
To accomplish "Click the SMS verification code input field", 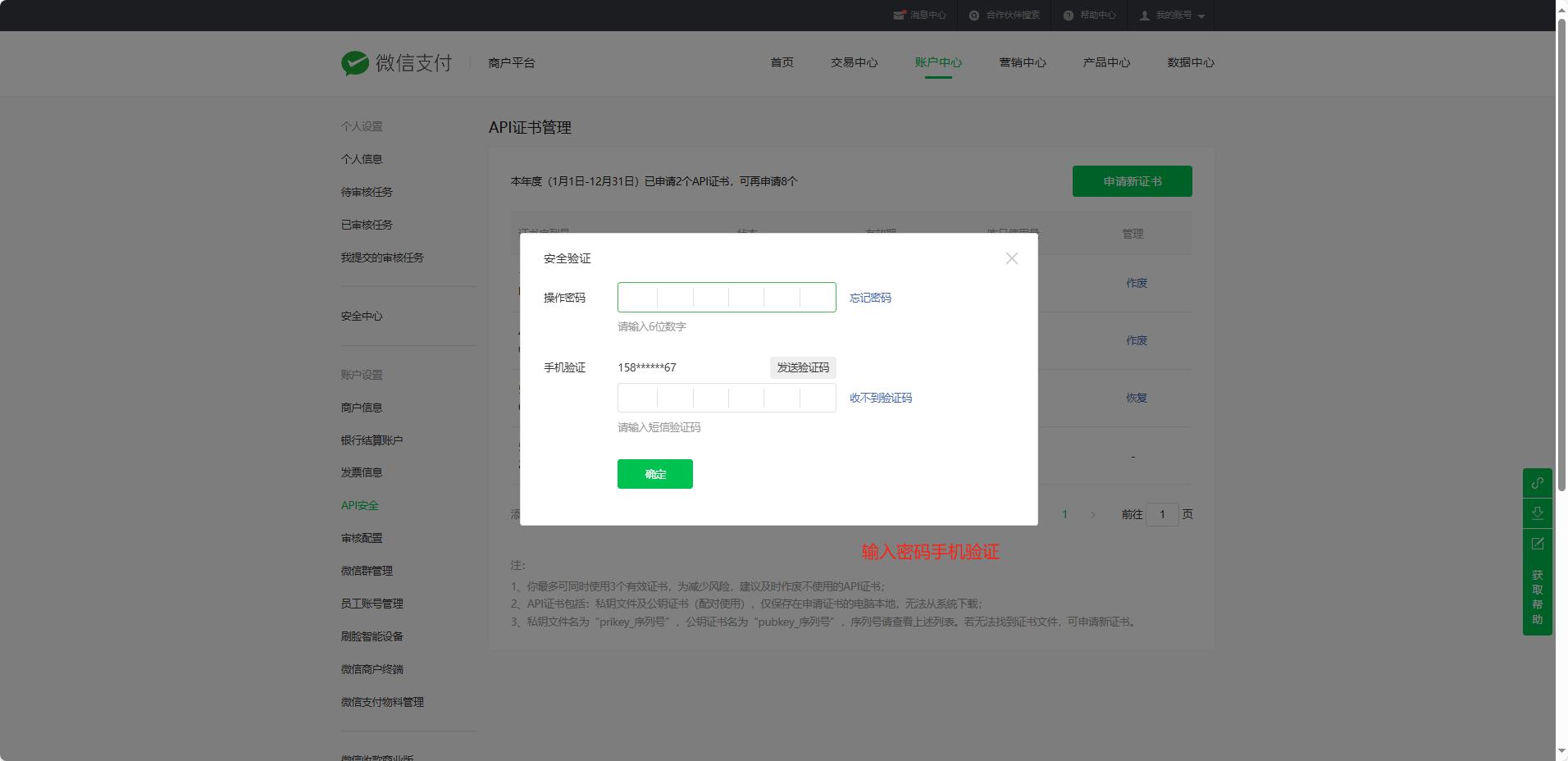I will 726,398.
